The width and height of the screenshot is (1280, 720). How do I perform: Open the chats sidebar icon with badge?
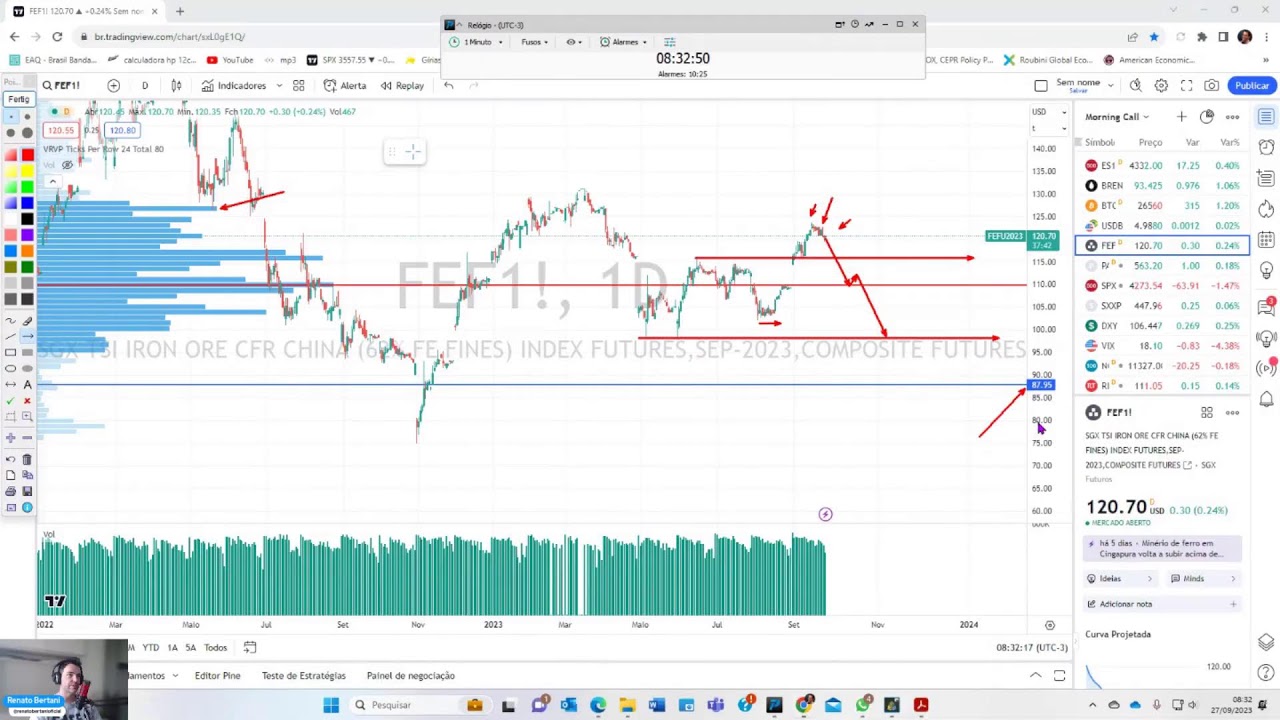[1266, 306]
